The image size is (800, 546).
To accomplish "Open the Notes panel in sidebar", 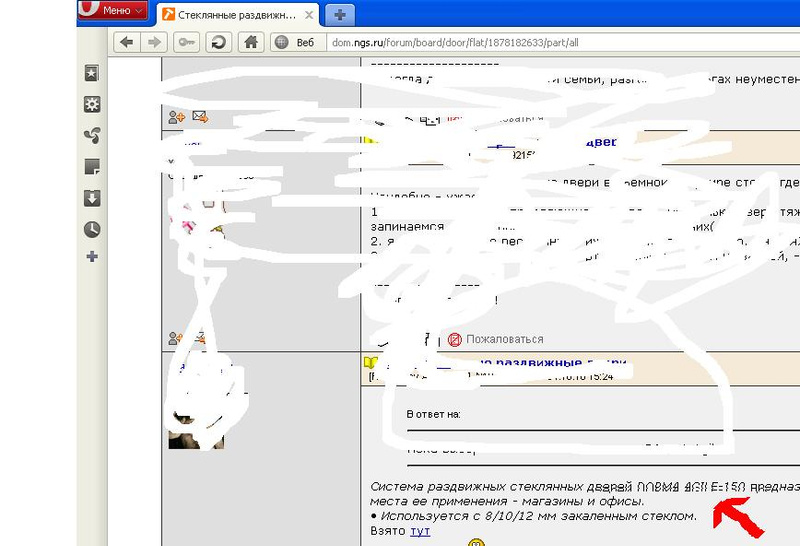I will point(92,167).
